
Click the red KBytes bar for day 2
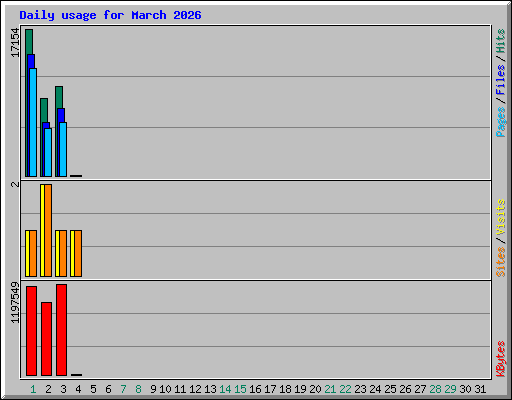coord(46,339)
